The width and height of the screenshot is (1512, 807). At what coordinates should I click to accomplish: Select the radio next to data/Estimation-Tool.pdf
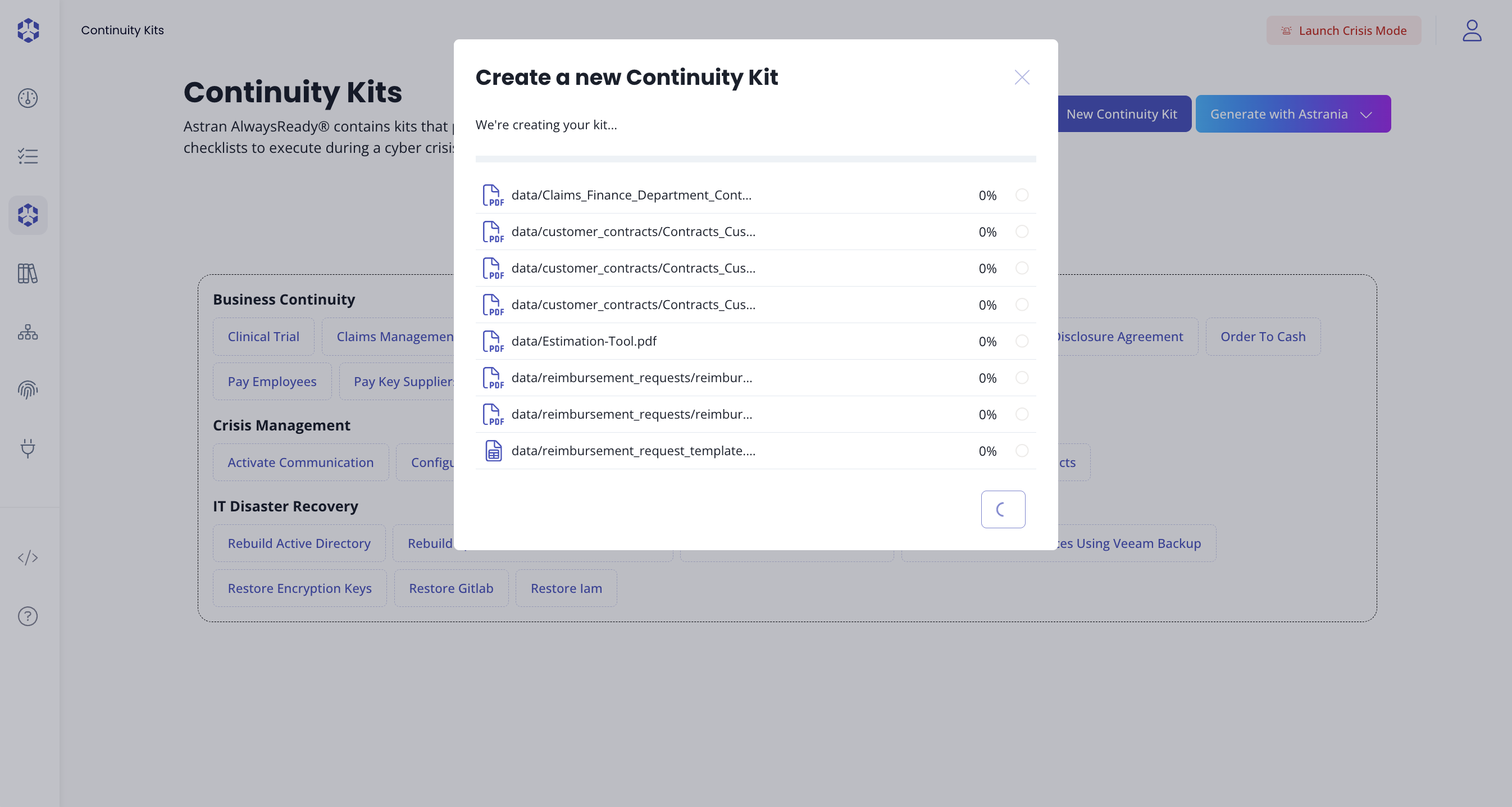coord(1022,341)
